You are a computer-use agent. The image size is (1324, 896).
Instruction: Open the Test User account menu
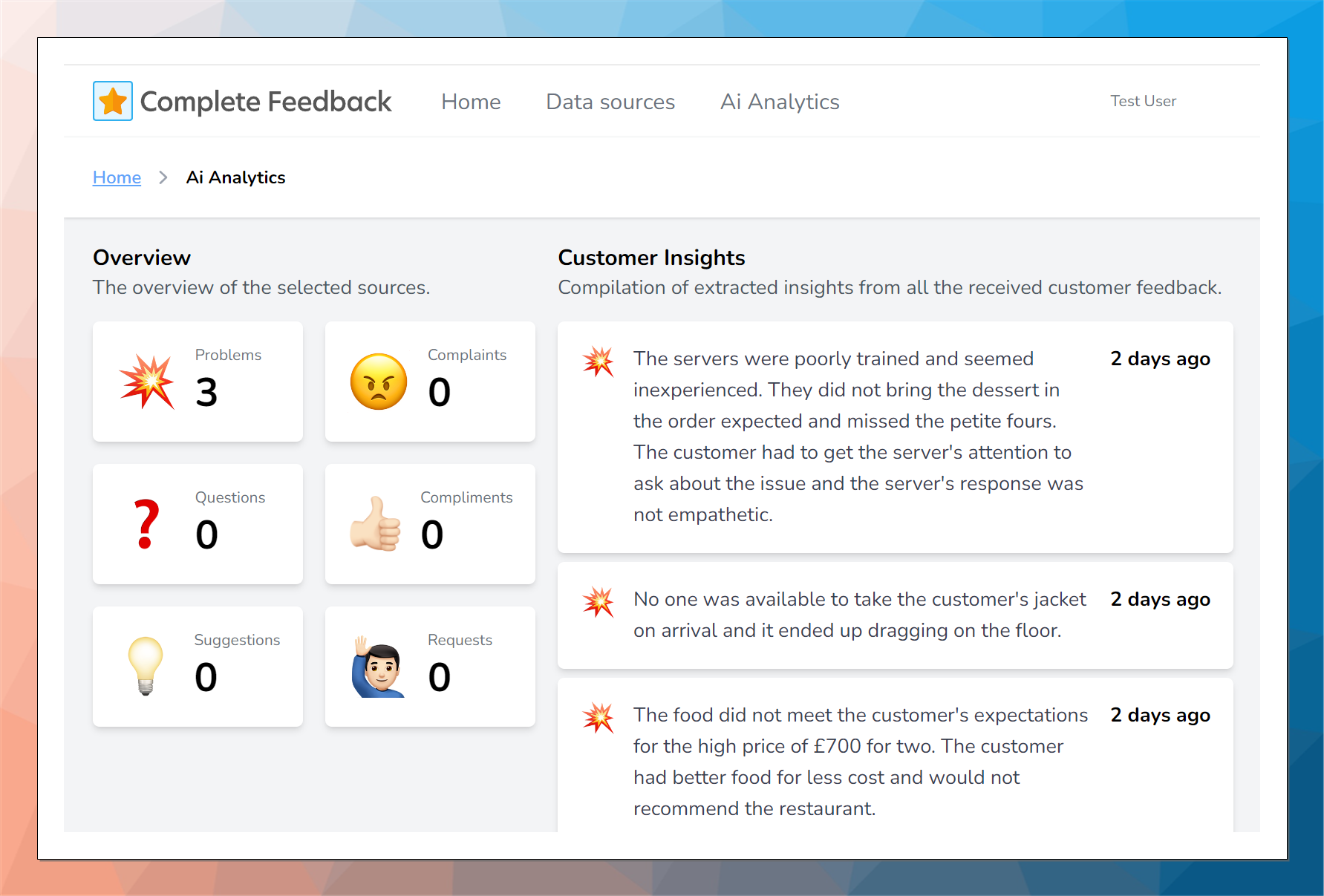pyautogui.click(x=1143, y=101)
